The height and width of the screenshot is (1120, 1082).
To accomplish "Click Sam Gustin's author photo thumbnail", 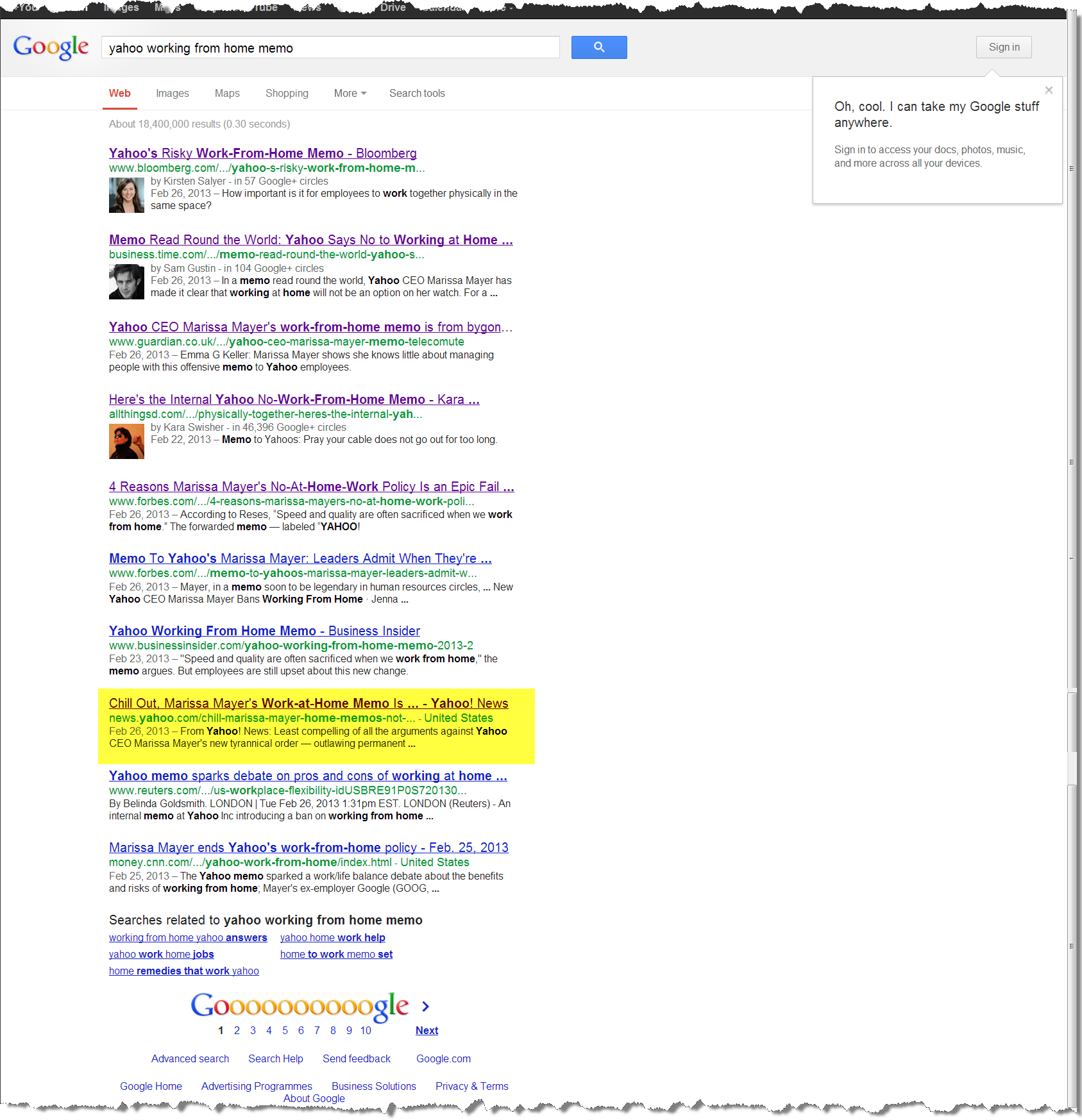I will point(126,282).
